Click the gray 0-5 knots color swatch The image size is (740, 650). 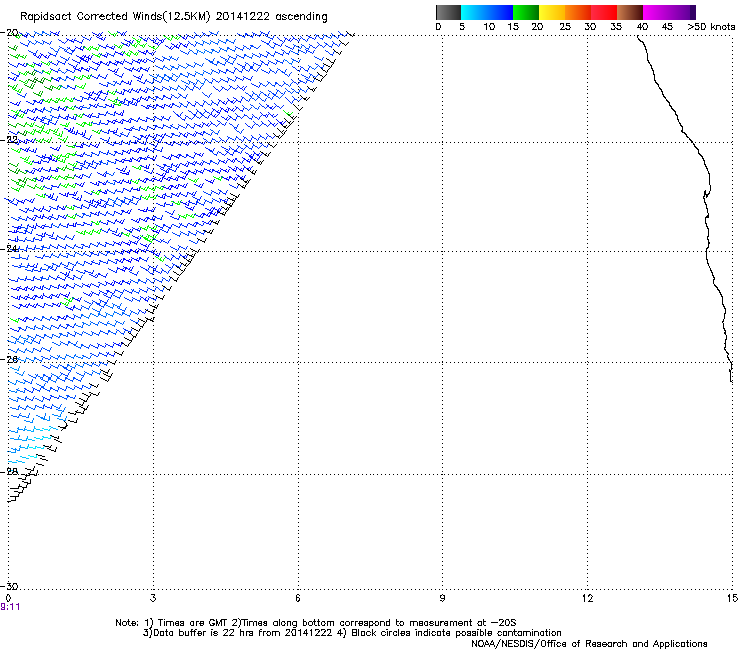click(448, 12)
